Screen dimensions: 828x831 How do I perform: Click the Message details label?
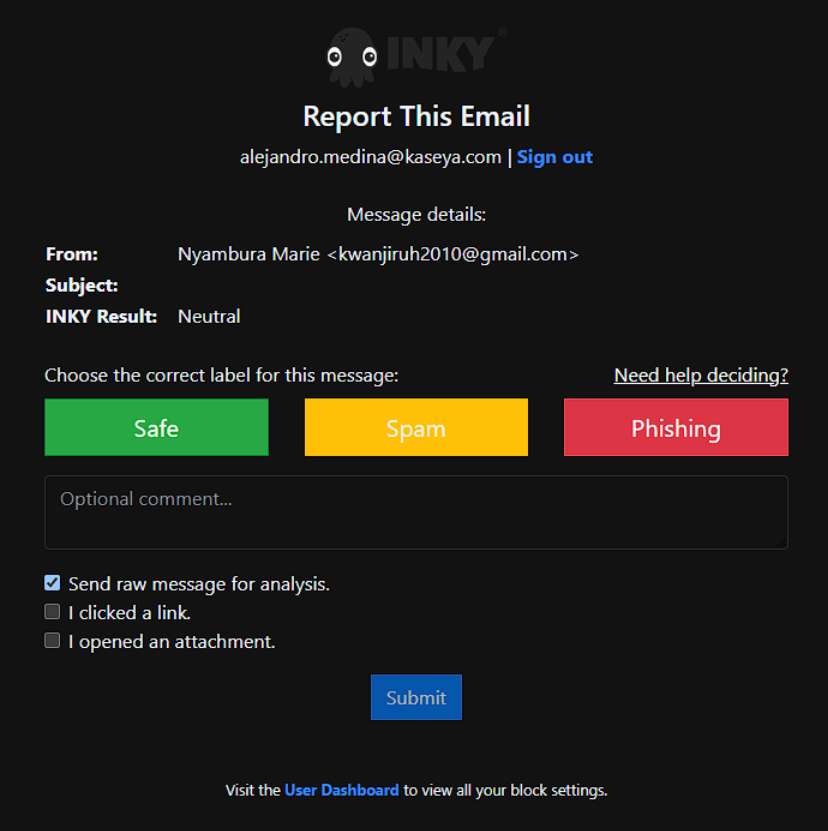(x=416, y=215)
